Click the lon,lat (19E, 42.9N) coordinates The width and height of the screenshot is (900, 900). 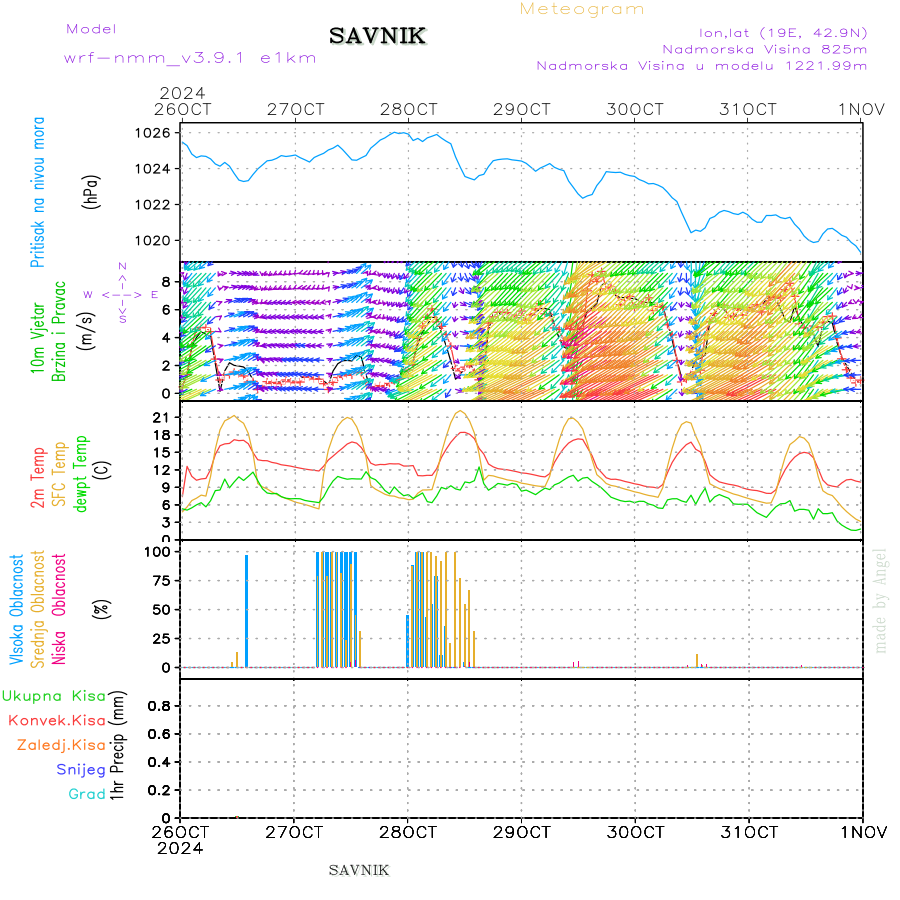click(x=783, y=33)
